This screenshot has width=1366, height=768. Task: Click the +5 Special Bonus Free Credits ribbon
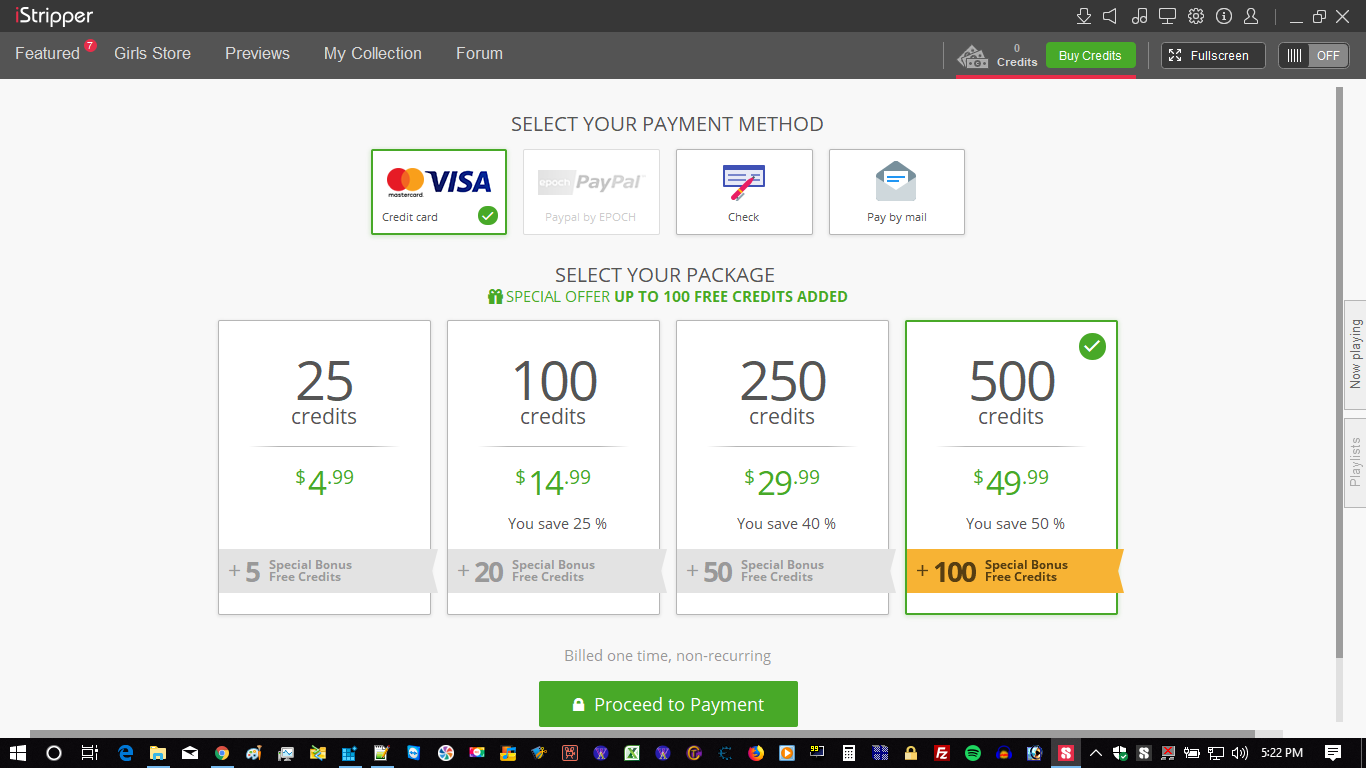click(327, 571)
